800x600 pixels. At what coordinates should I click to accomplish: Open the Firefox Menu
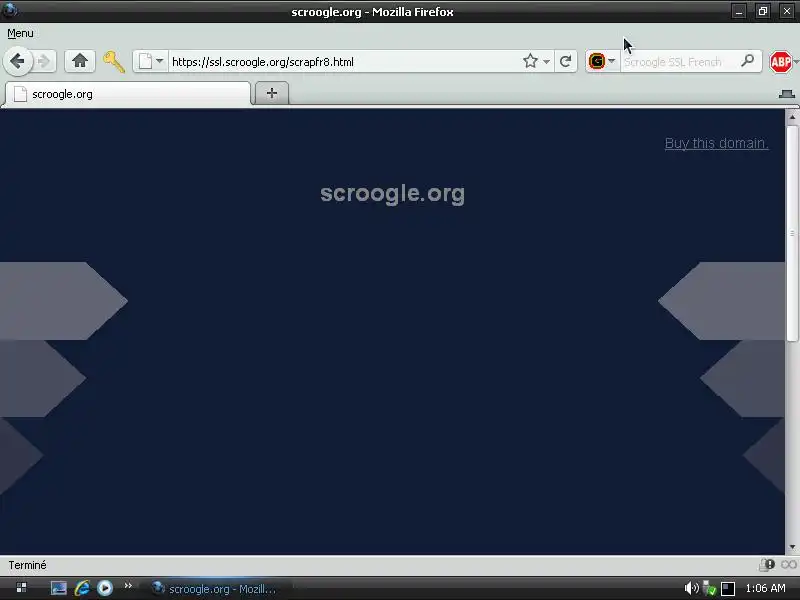(20, 33)
